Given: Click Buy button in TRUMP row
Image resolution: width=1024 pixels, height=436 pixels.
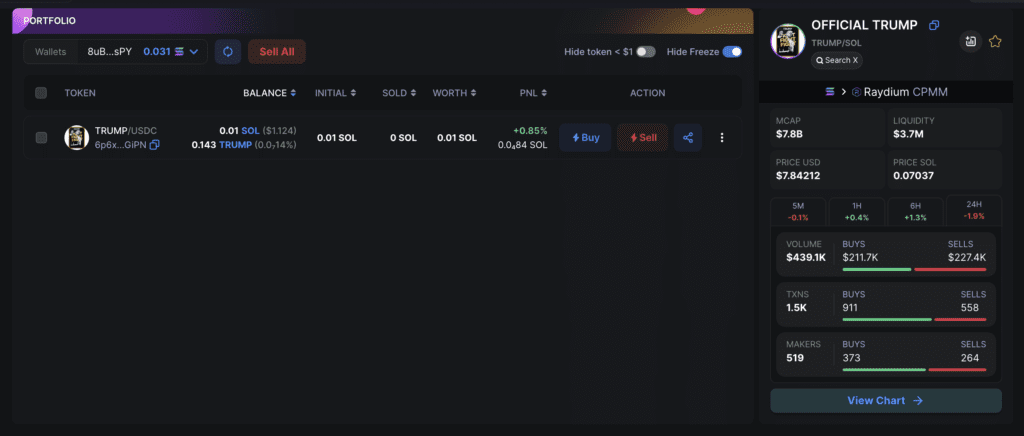Looking at the screenshot, I should point(585,138).
